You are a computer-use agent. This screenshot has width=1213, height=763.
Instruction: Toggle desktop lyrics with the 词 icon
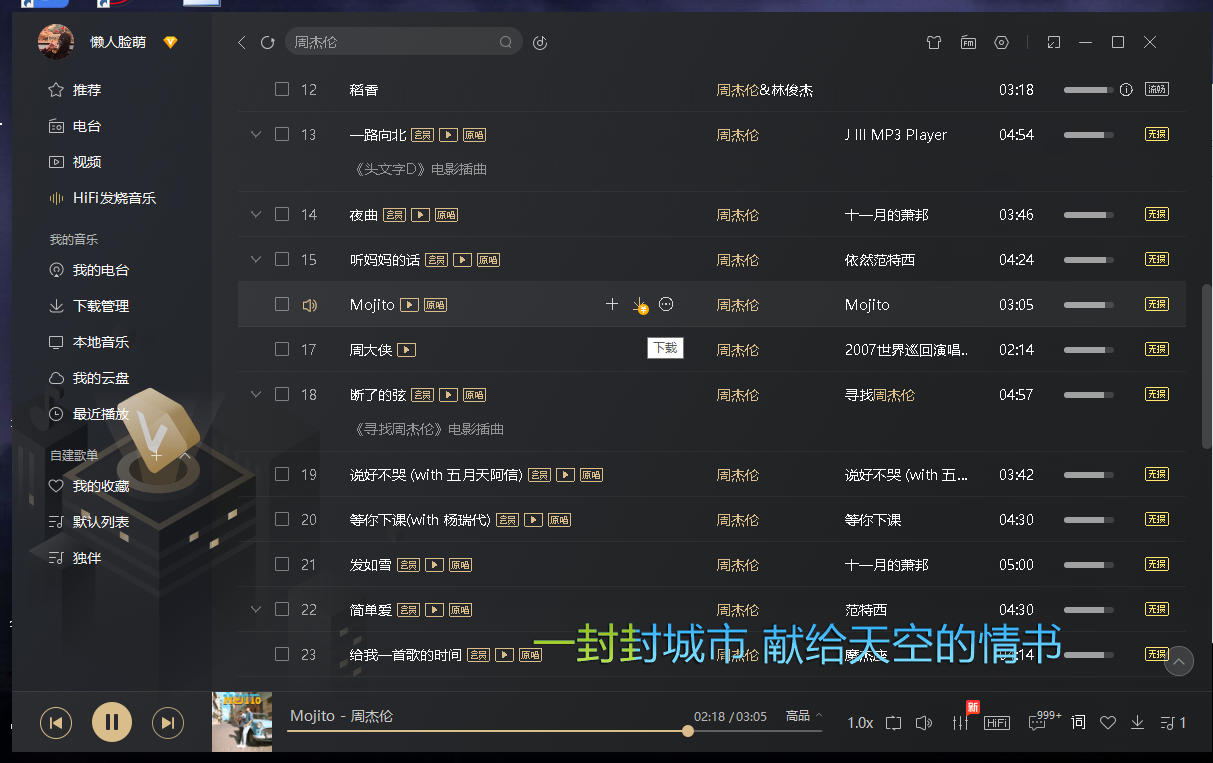(x=1078, y=723)
